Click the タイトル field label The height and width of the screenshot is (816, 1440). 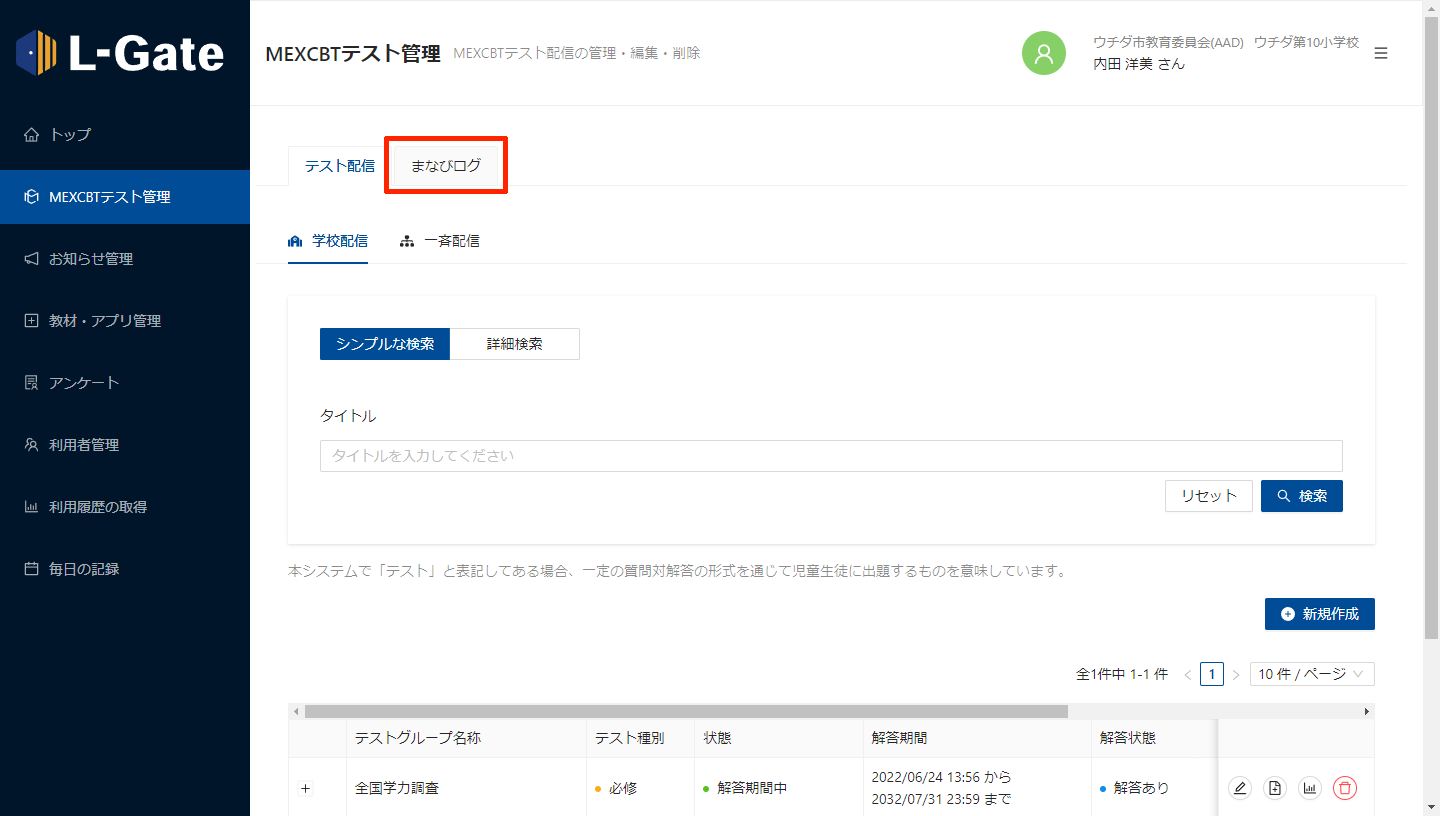[348, 416]
